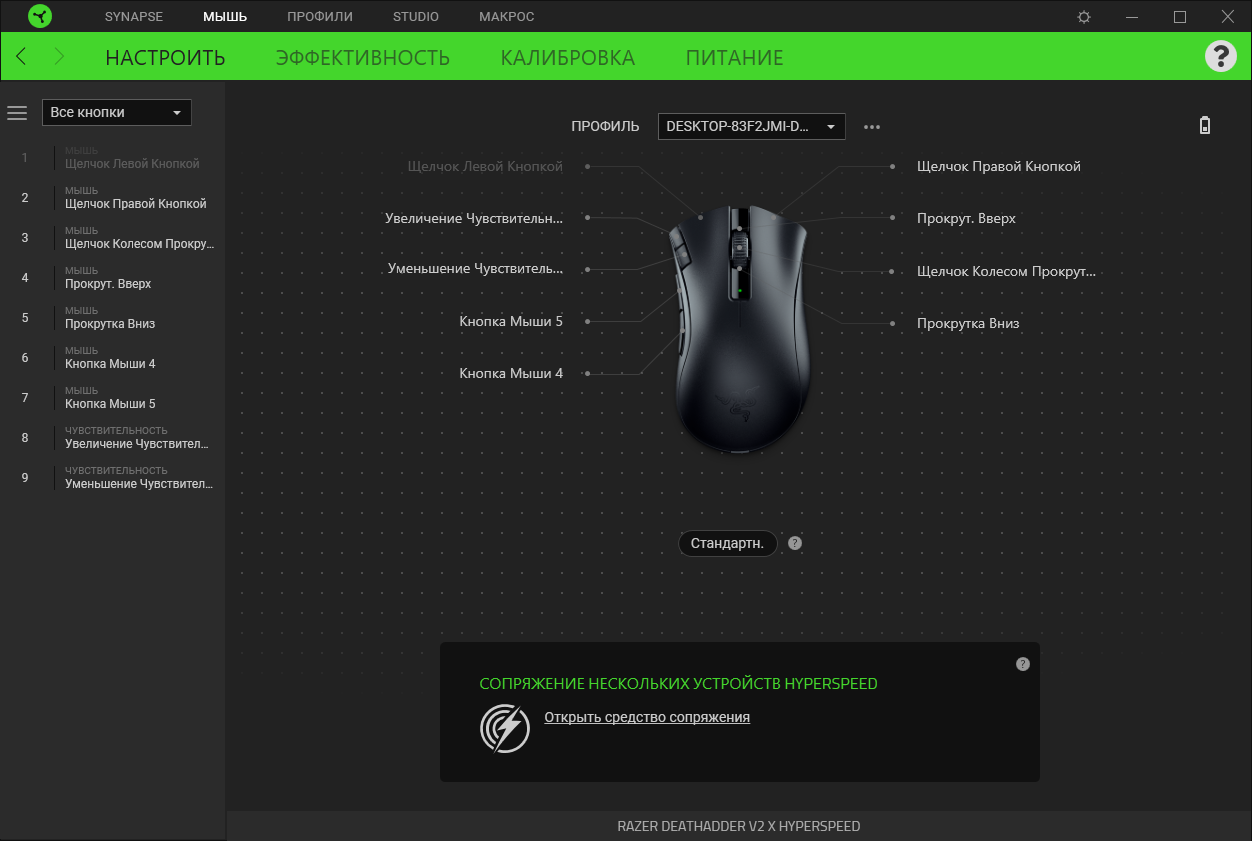Select the ЭФФЕКТИВНОСТЬ subtab
1252x841 pixels.
click(x=363, y=58)
